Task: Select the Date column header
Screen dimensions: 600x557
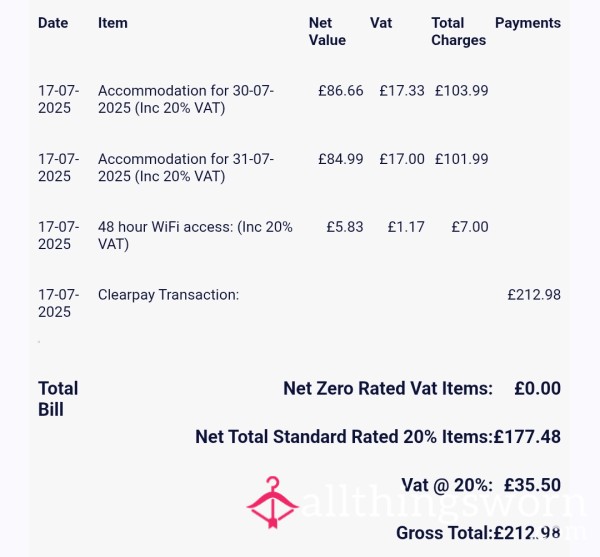Action: pyautogui.click(x=53, y=23)
